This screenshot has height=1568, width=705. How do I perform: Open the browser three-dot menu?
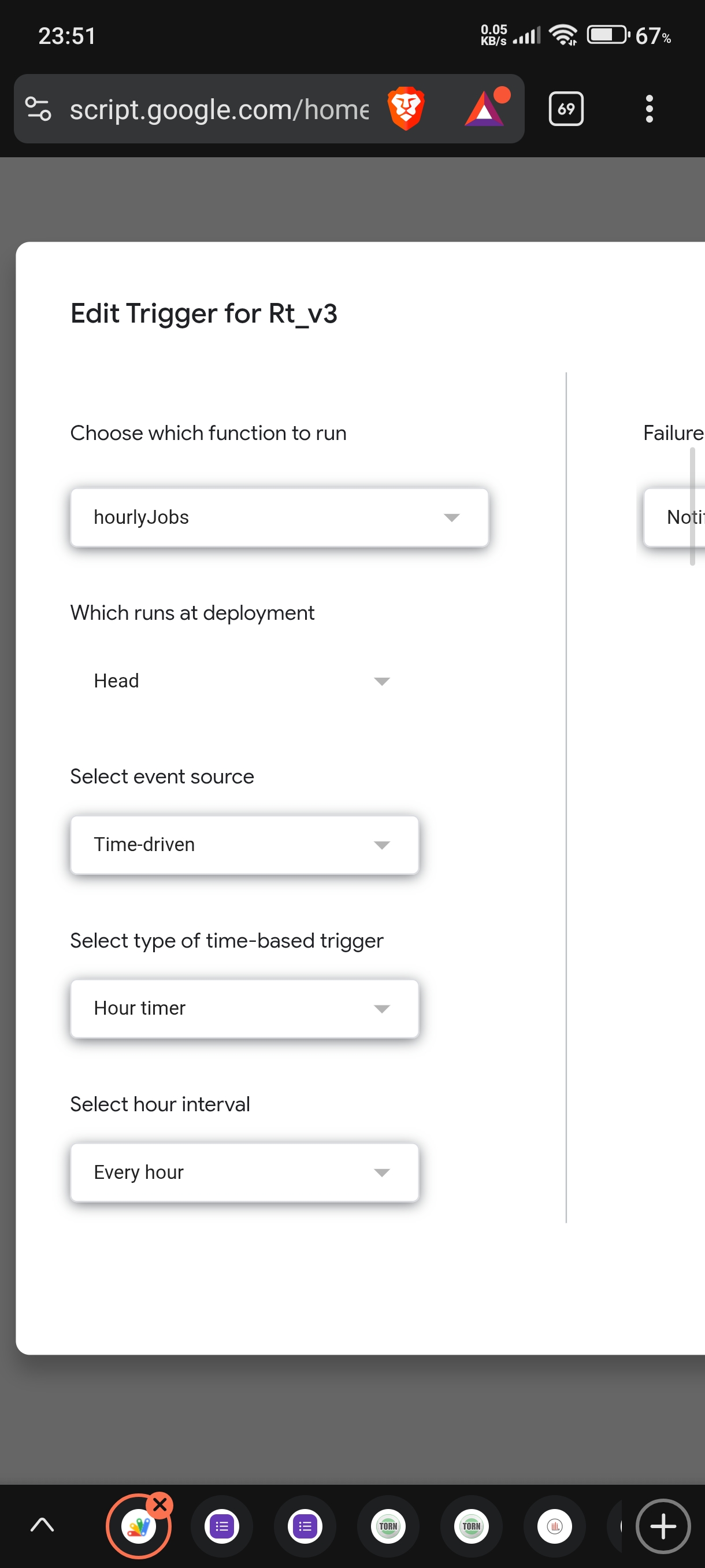pyautogui.click(x=649, y=109)
